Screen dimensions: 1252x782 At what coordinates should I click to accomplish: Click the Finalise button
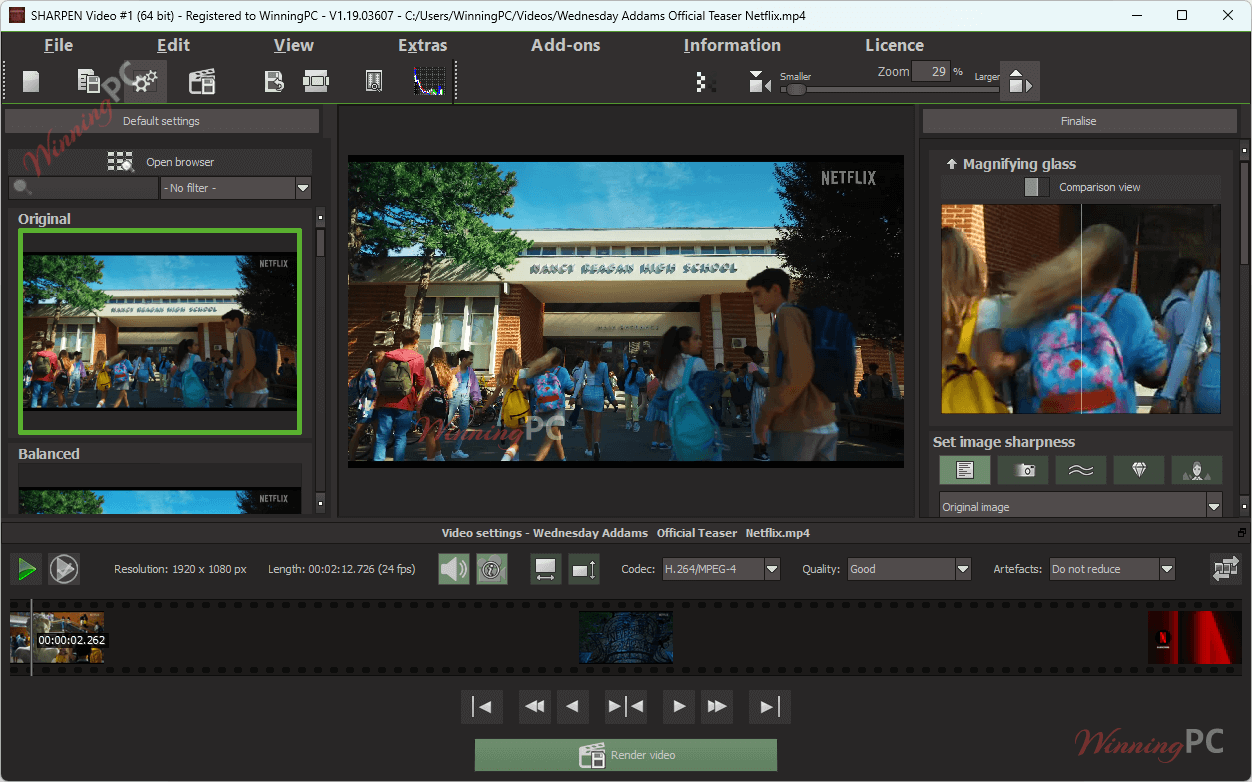coord(1079,121)
